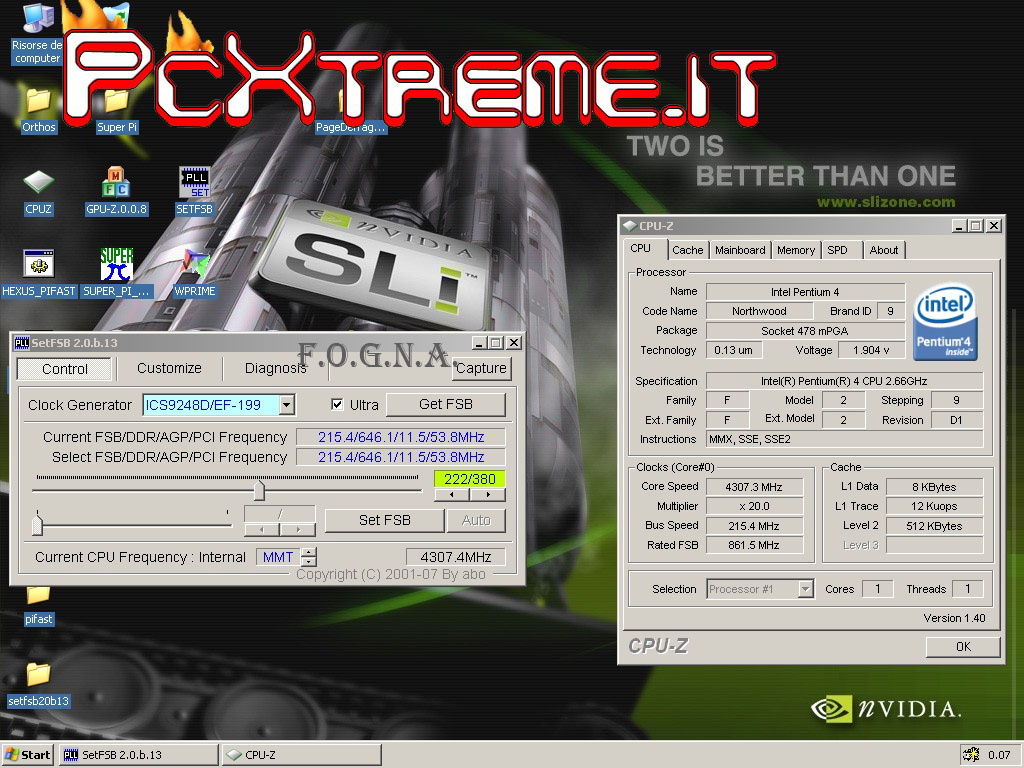Launch GPU-Z.0.0.8 desktop icon
The image size is (1024, 768).
(116, 193)
